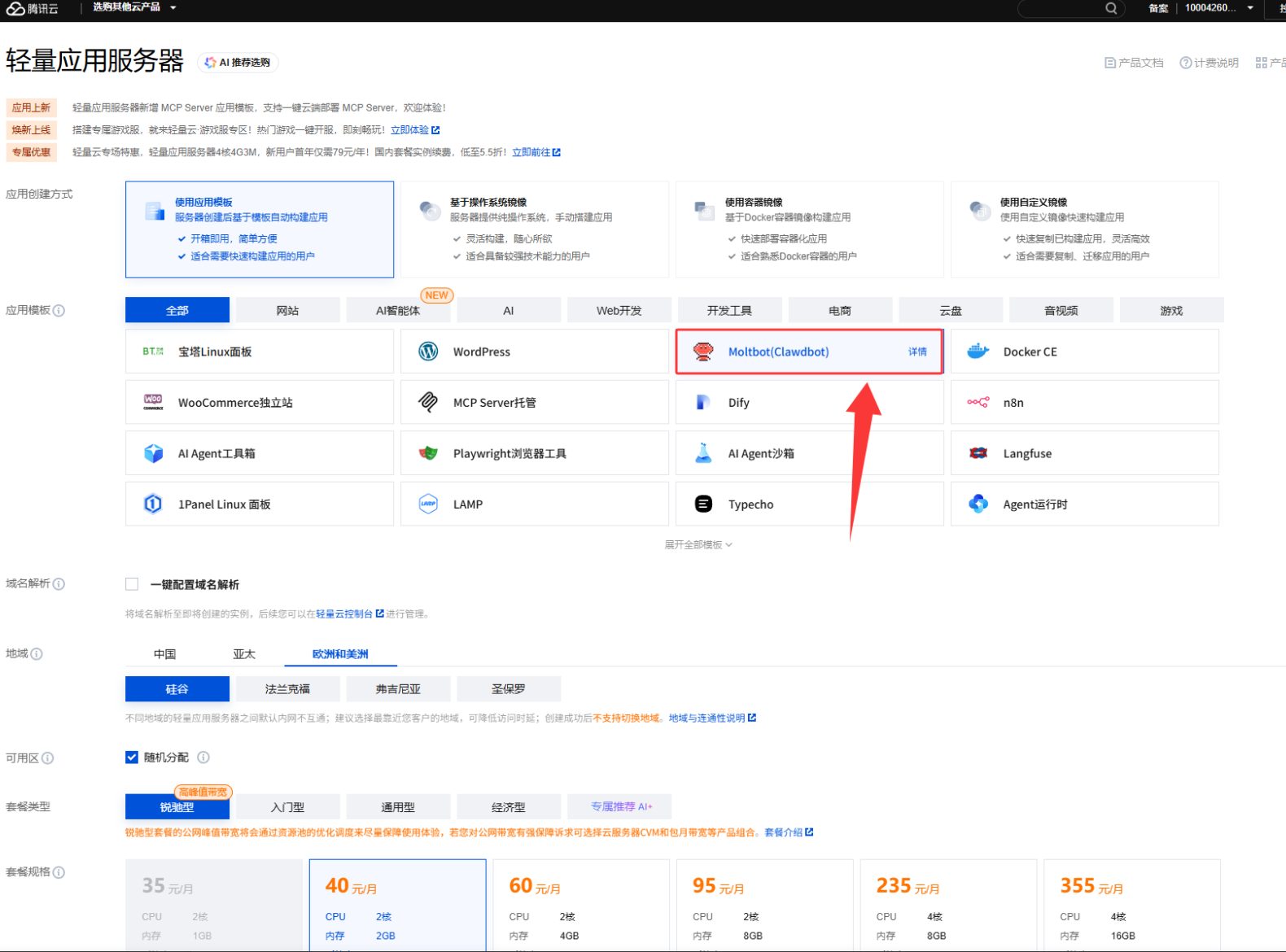Viewport: 1286px width, 952px height.
Task: Select the 宝塔Linux面板 template icon
Action: tap(153, 352)
